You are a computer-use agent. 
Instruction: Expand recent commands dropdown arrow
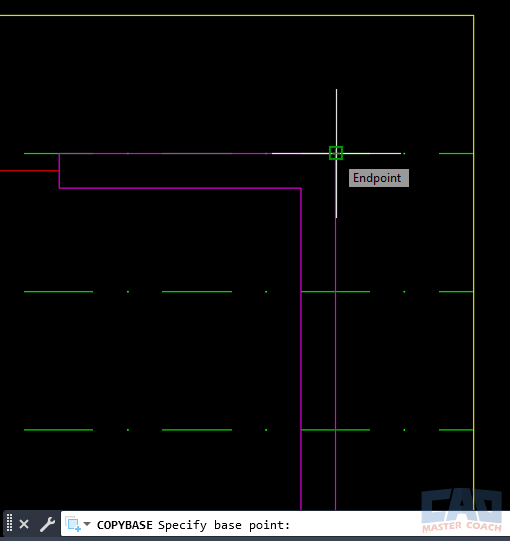[87, 524]
